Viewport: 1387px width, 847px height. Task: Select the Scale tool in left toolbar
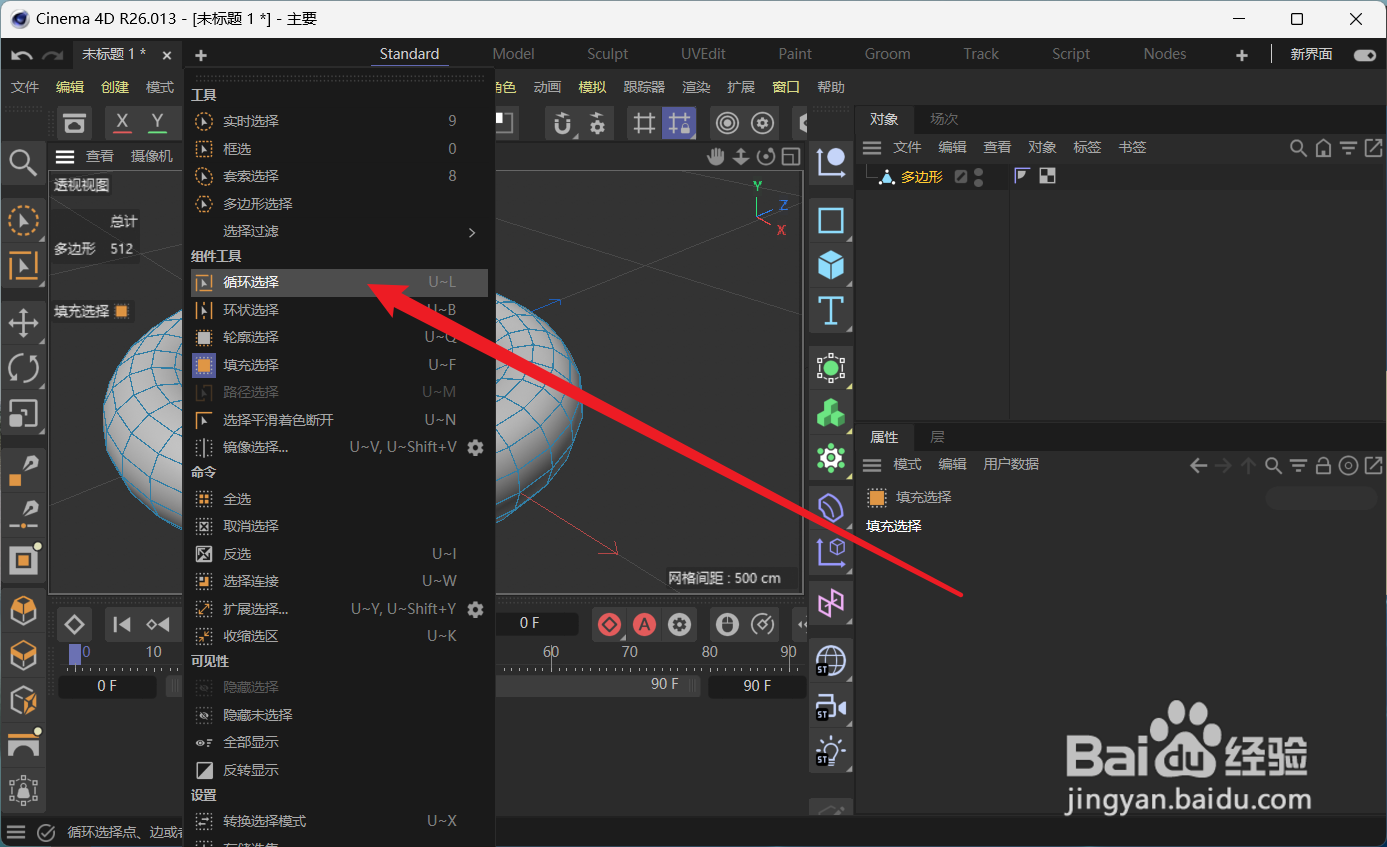point(23,413)
